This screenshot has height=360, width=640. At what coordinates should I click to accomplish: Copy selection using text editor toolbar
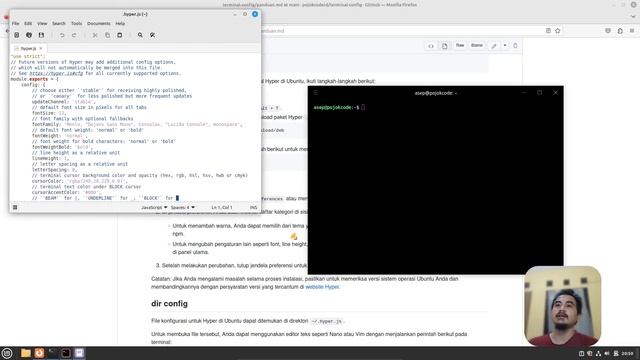107,35
